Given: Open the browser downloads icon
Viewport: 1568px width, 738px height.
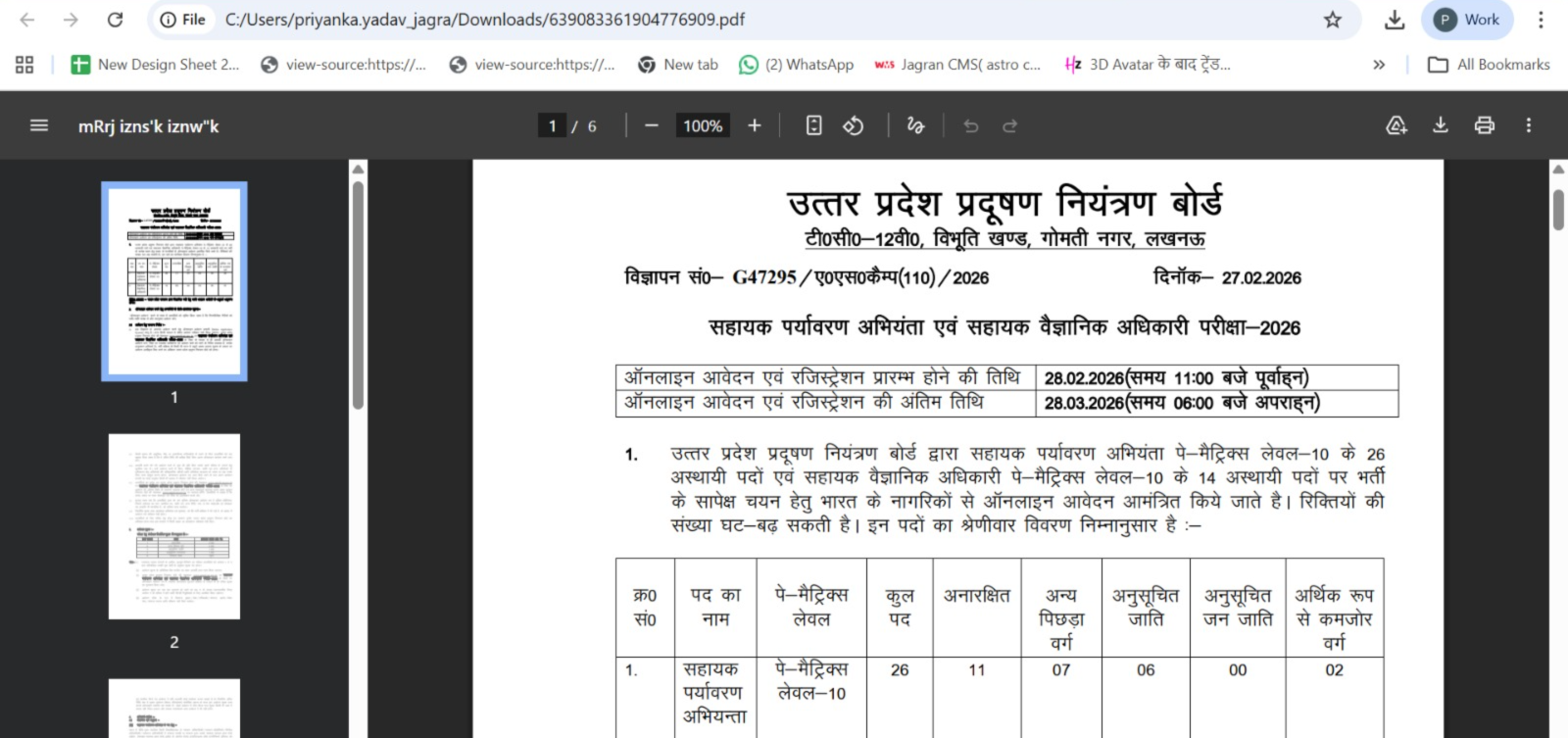Looking at the screenshot, I should (1395, 20).
